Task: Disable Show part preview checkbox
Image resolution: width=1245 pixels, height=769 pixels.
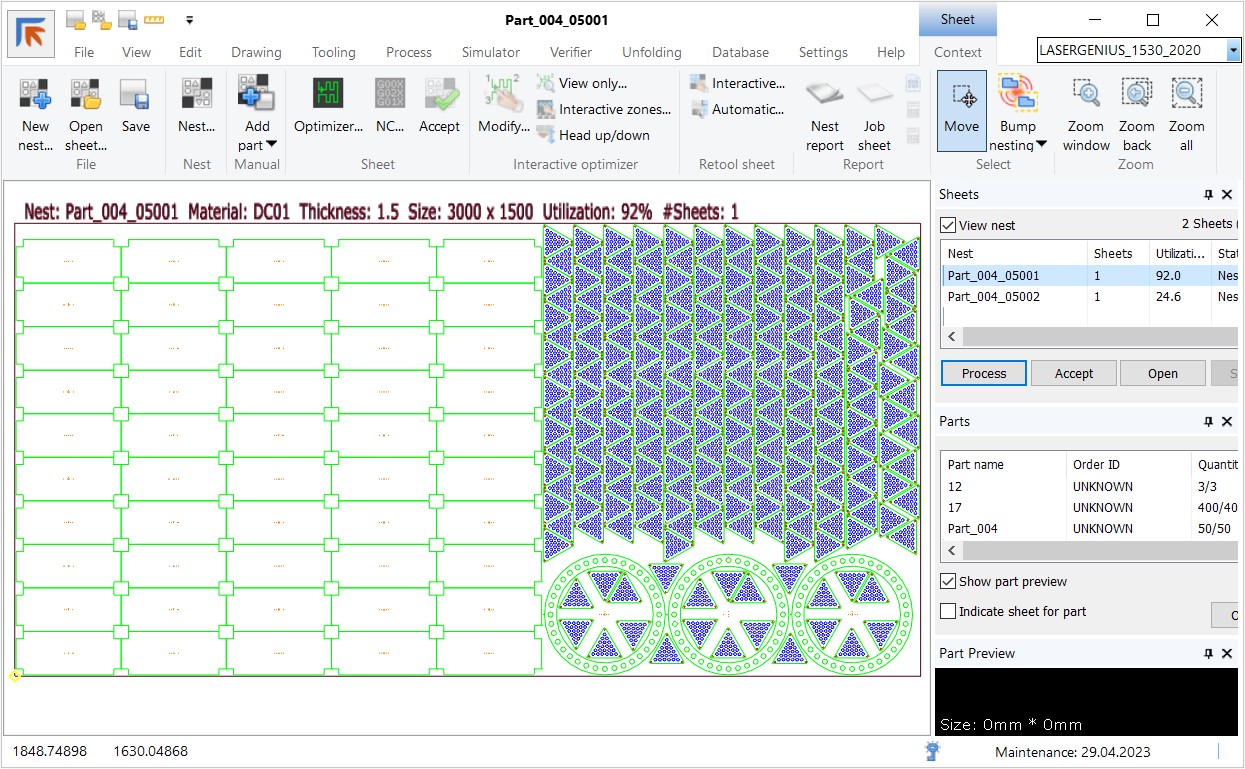Action: [949, 581]
